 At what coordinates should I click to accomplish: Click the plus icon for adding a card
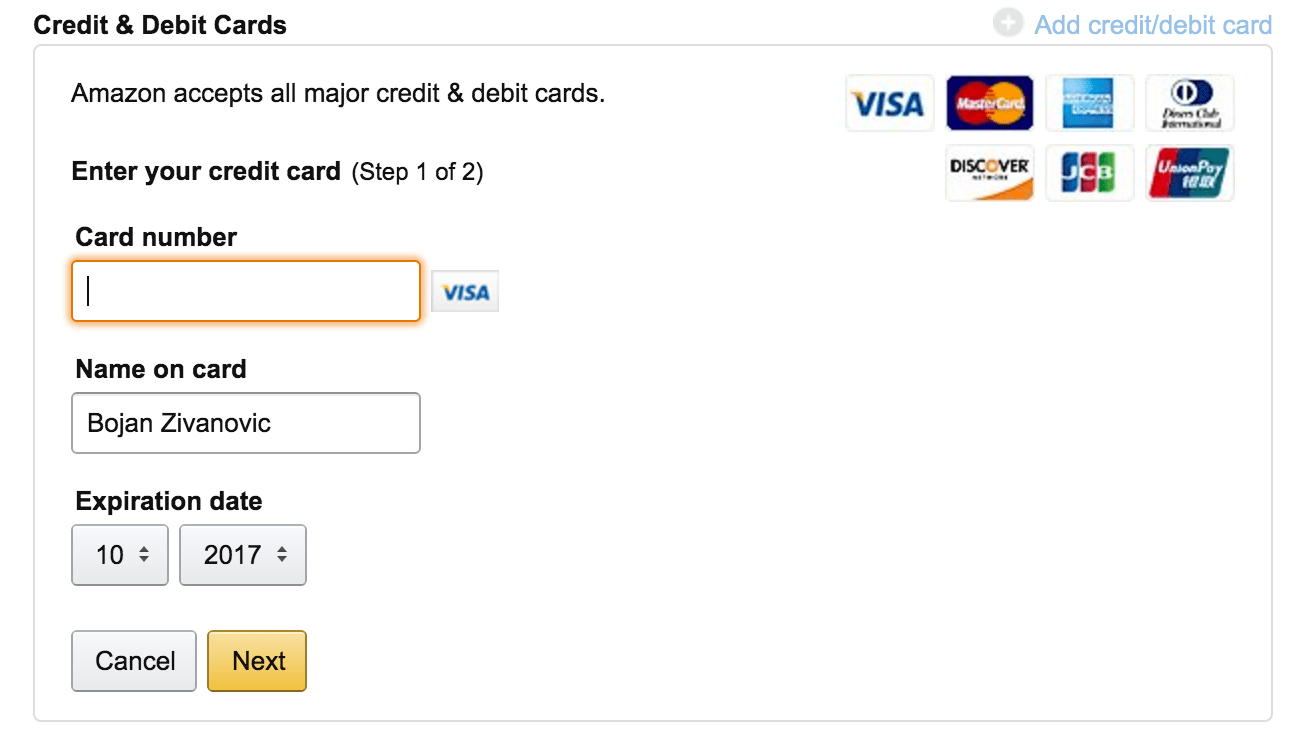coord(1008,22)
